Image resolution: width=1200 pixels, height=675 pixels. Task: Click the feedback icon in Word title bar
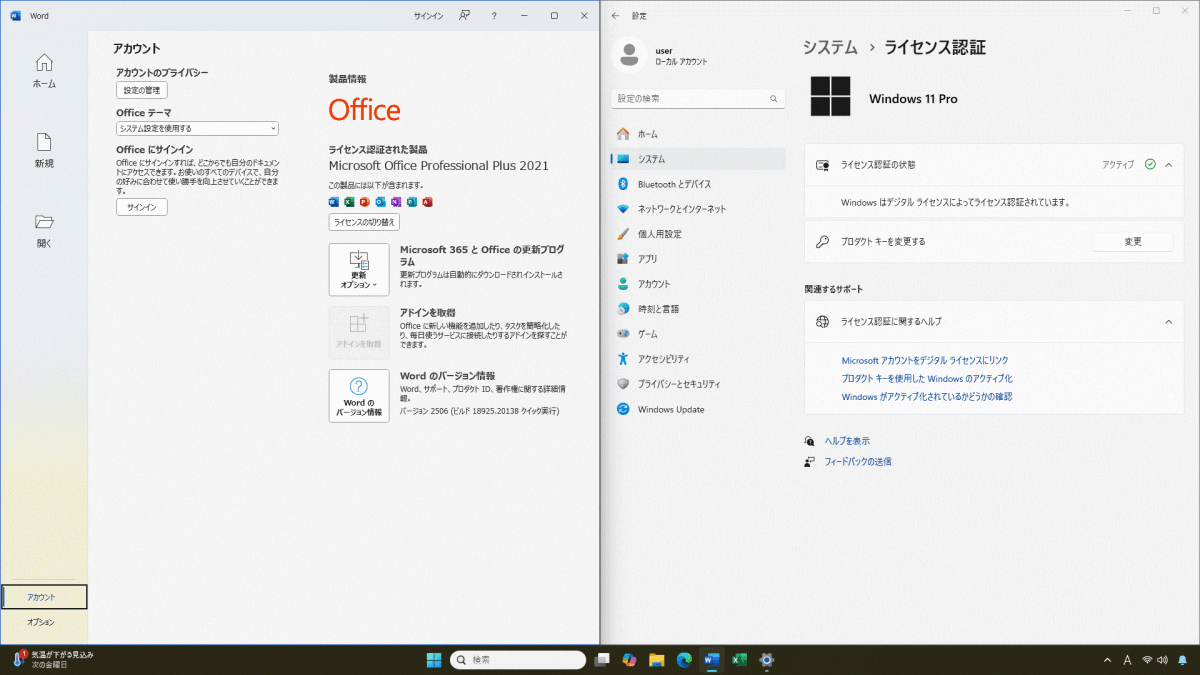[x=464, y=16]
